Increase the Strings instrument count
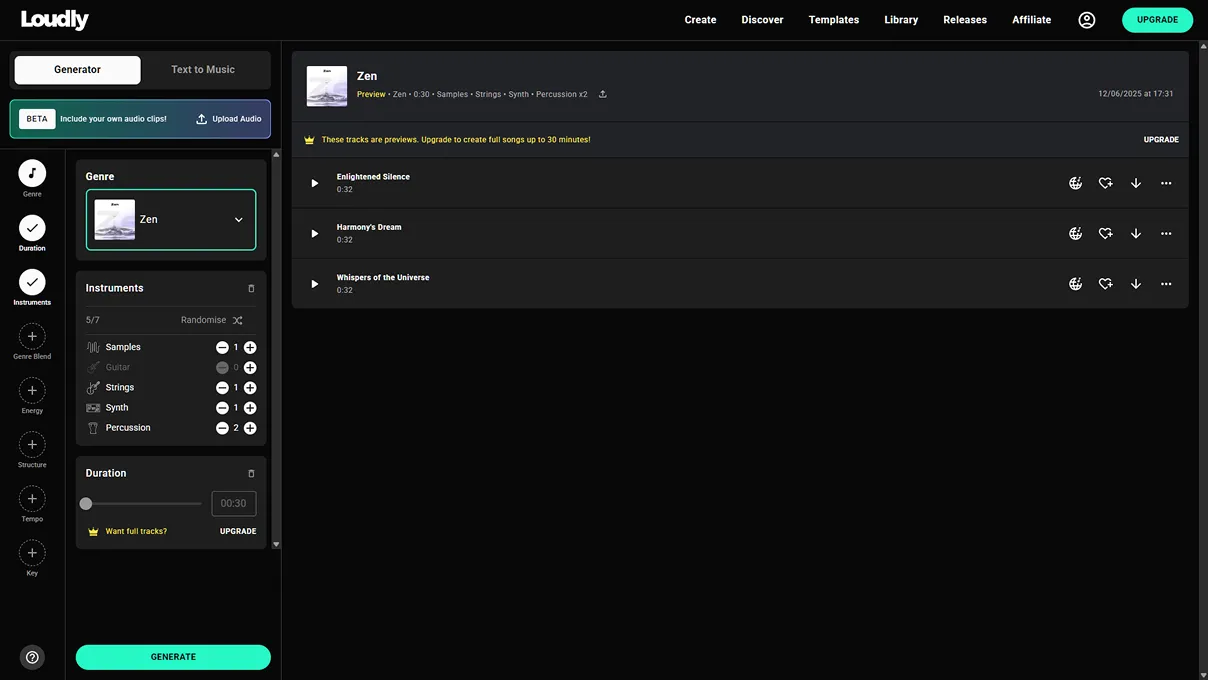 [x=250, y=387]
